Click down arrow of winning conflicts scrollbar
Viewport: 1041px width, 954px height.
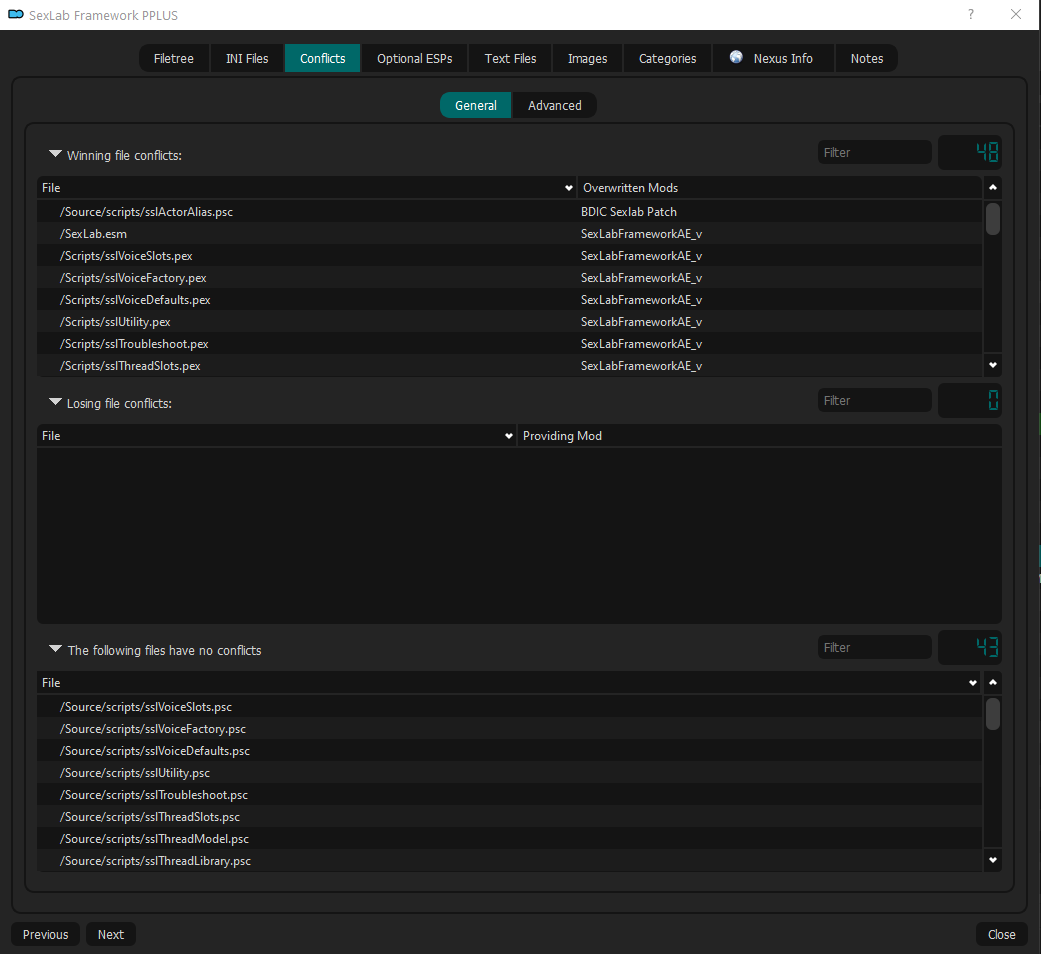[993, 365]
